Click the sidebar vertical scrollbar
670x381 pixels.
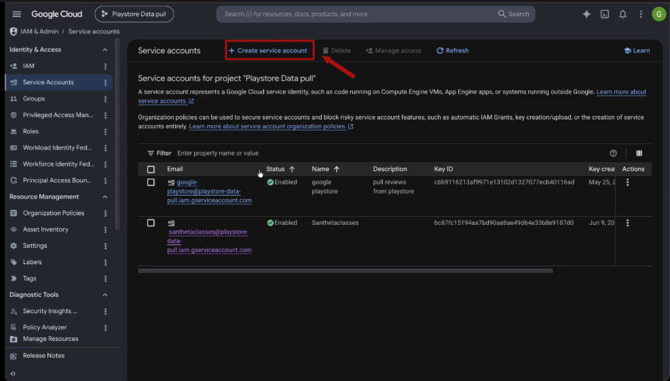click(x=117, y=134)
